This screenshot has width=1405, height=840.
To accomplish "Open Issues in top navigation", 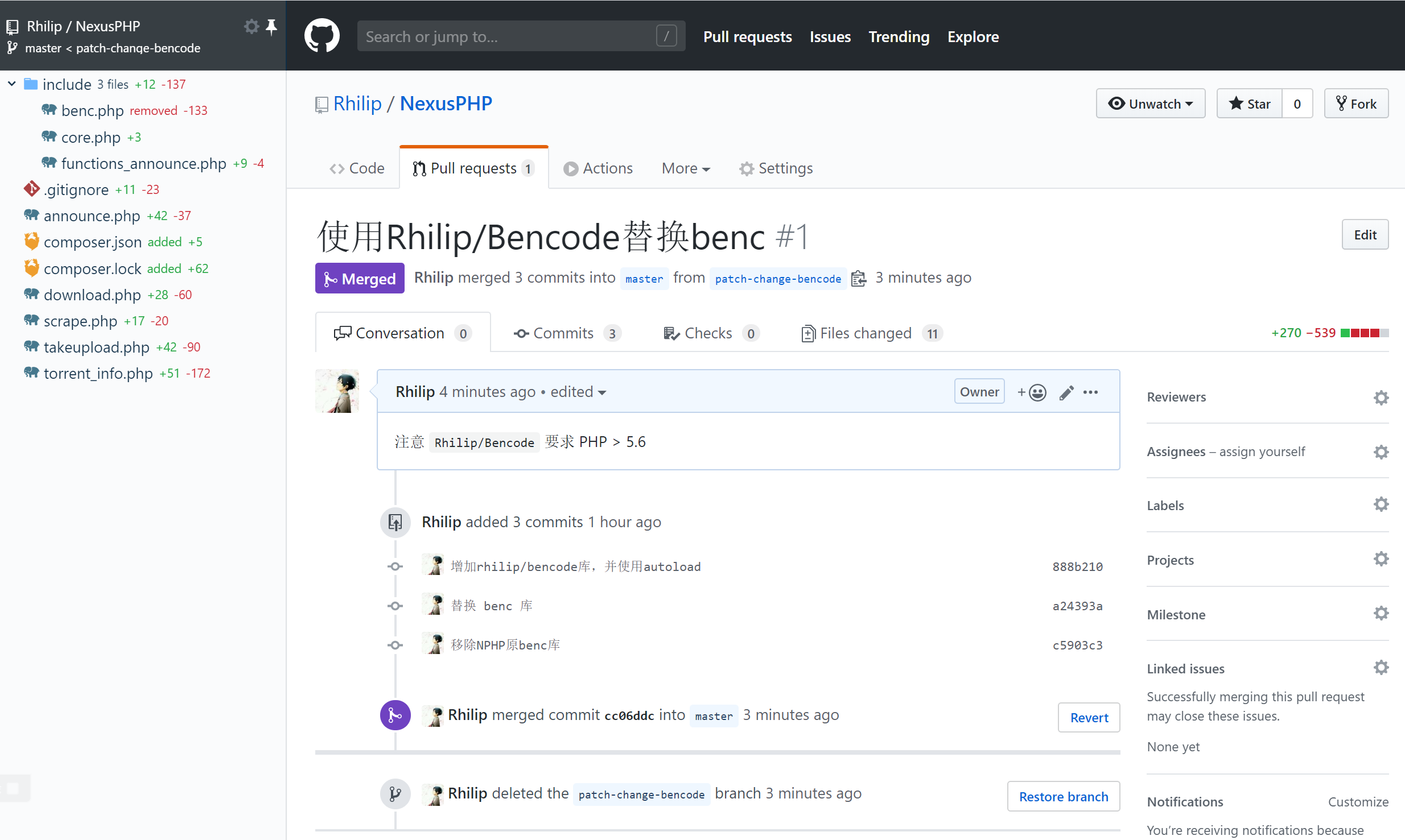I will tap(830, 36).
